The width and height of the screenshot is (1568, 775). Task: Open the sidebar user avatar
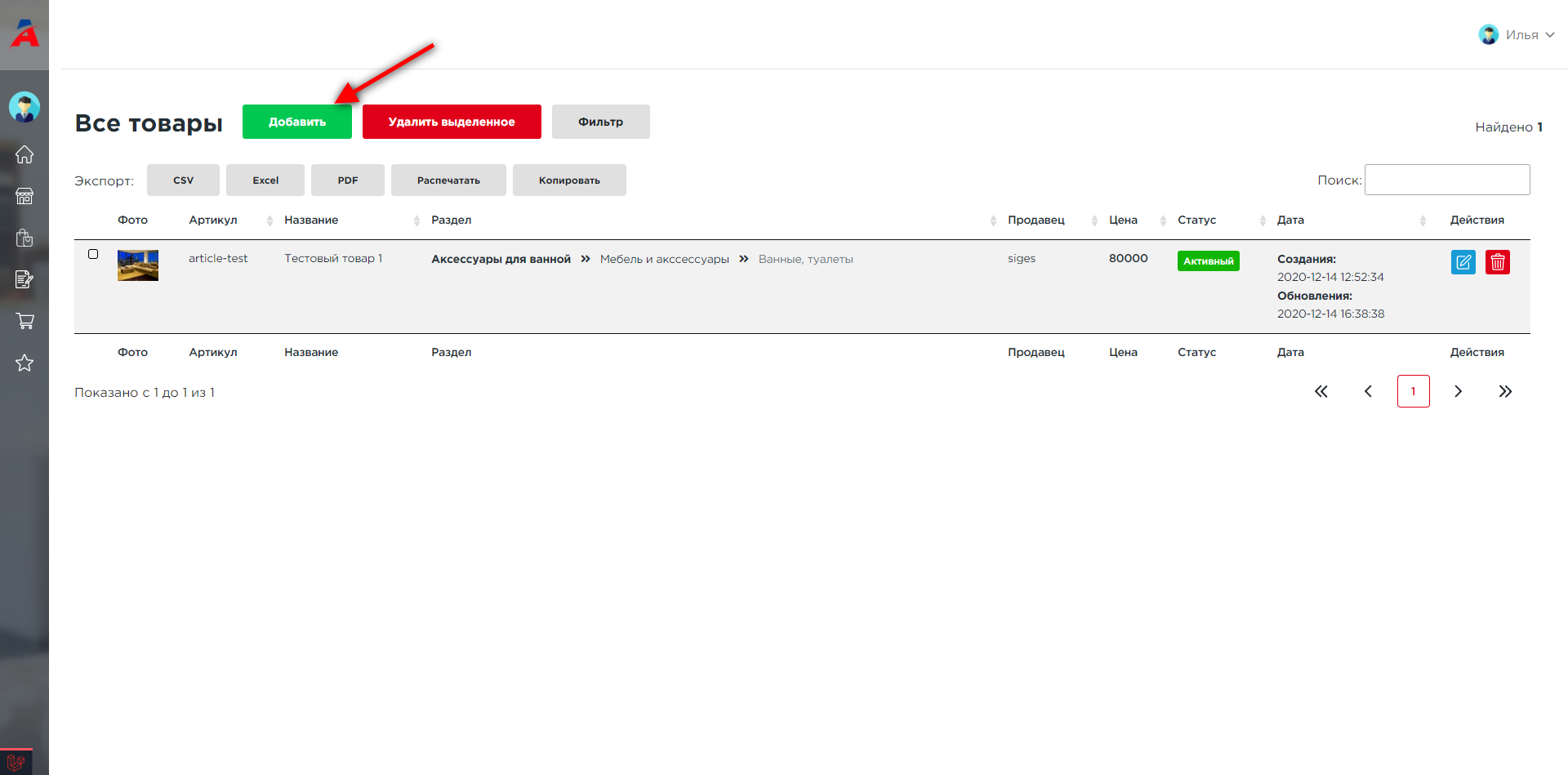point(24,107)
